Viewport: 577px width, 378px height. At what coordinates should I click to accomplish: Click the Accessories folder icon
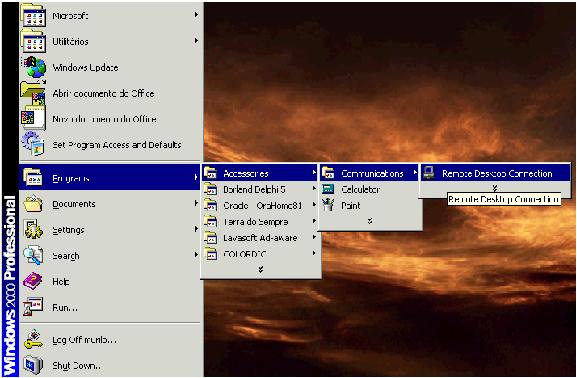pos(211,173)
